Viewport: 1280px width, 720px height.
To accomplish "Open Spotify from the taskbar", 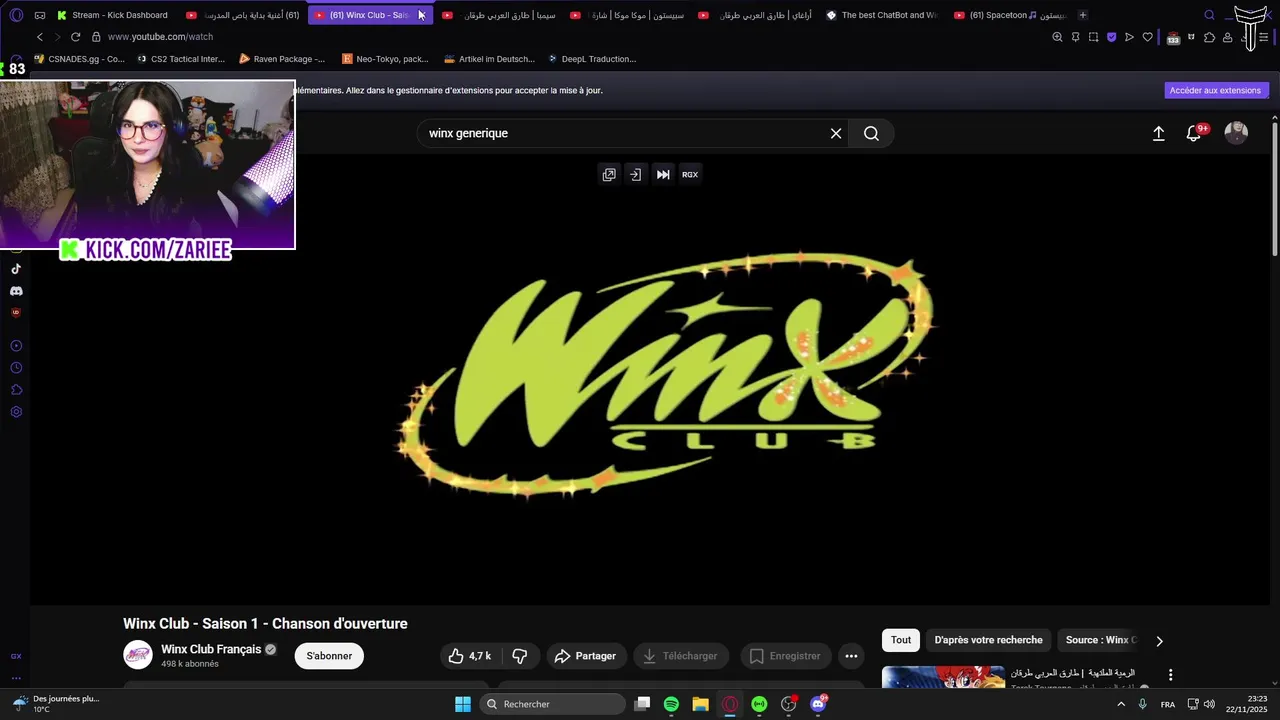I will pyautogui.click(x=671, y=704).
